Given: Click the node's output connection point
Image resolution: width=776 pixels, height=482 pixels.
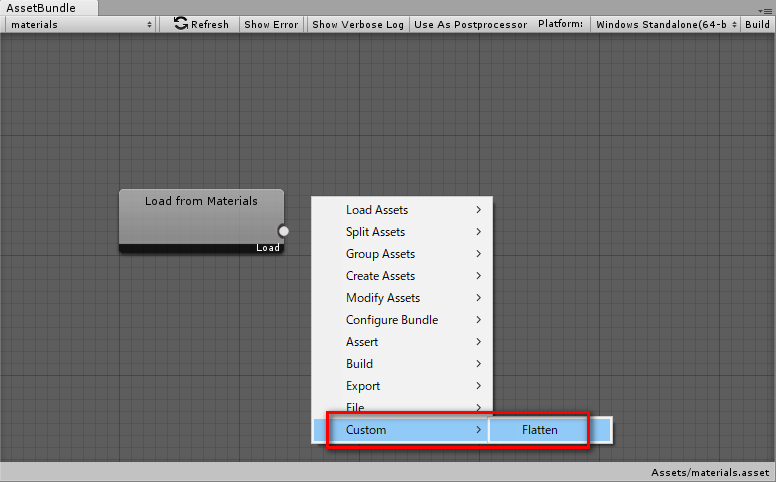Looking at the screenshot, I should pos(284,231).
